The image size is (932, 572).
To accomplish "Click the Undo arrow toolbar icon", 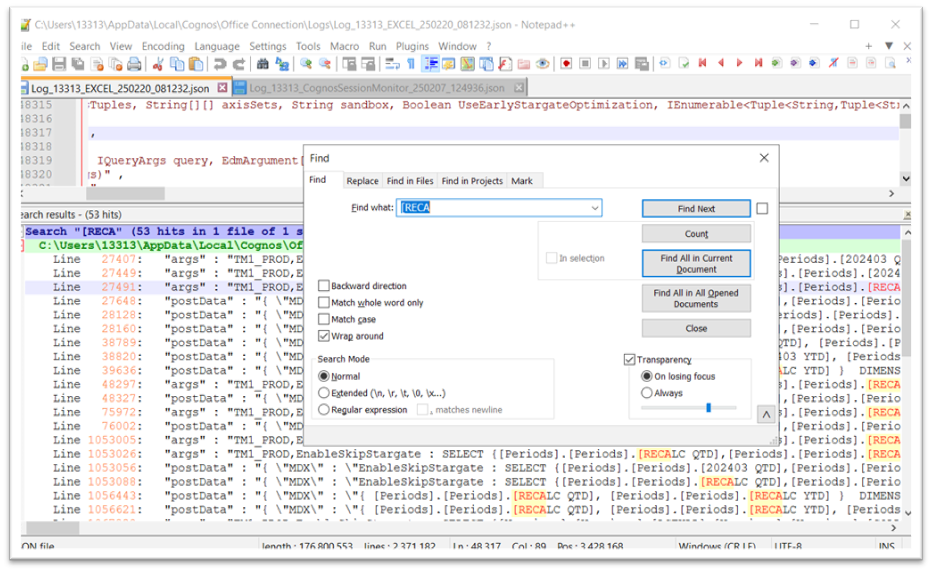I will point(220,64).
